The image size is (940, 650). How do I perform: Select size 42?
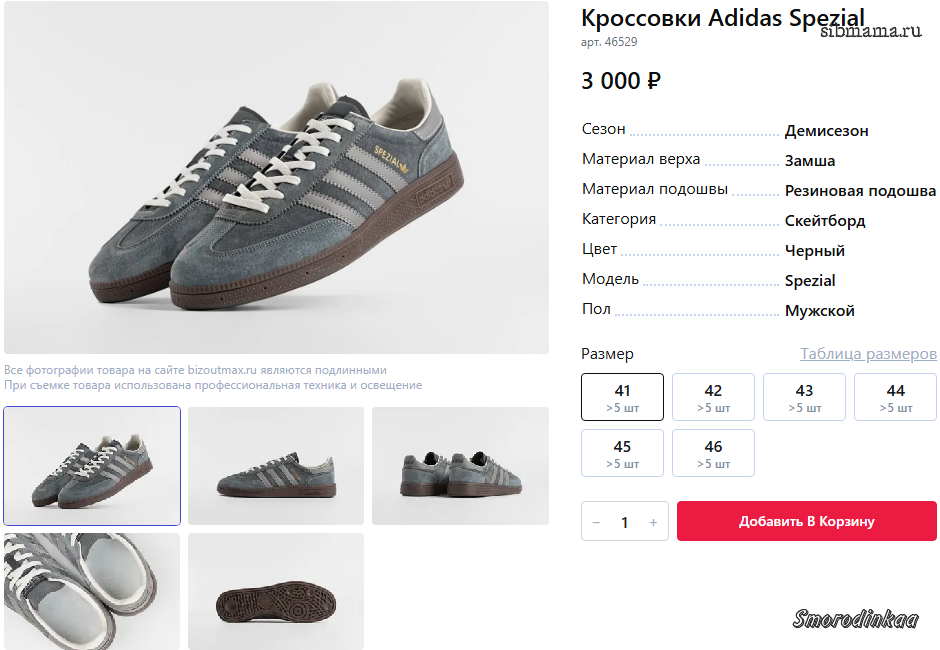pos(713,397)
